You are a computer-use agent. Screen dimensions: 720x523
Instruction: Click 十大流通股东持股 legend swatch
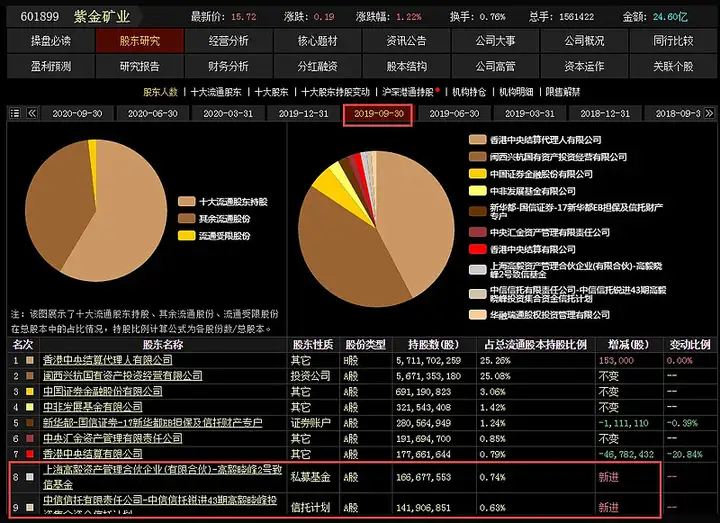(187, 202)
